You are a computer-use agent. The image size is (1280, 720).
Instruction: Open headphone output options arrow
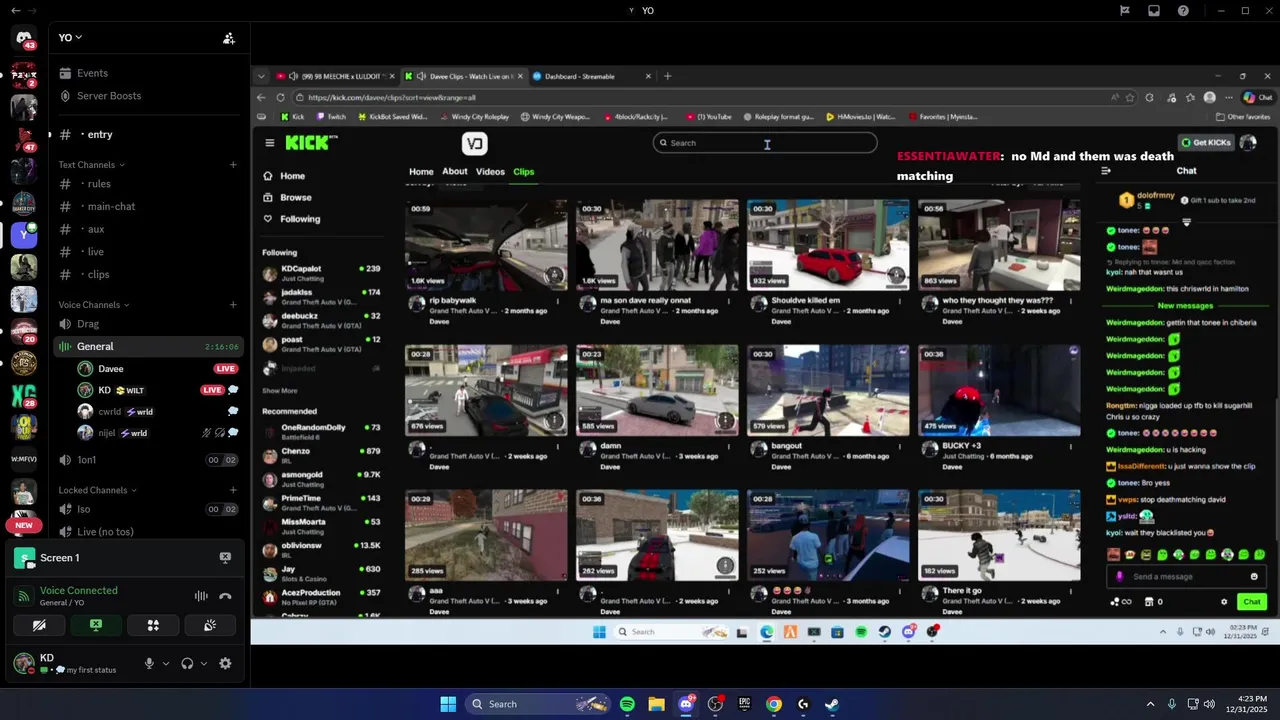[204, 663]
